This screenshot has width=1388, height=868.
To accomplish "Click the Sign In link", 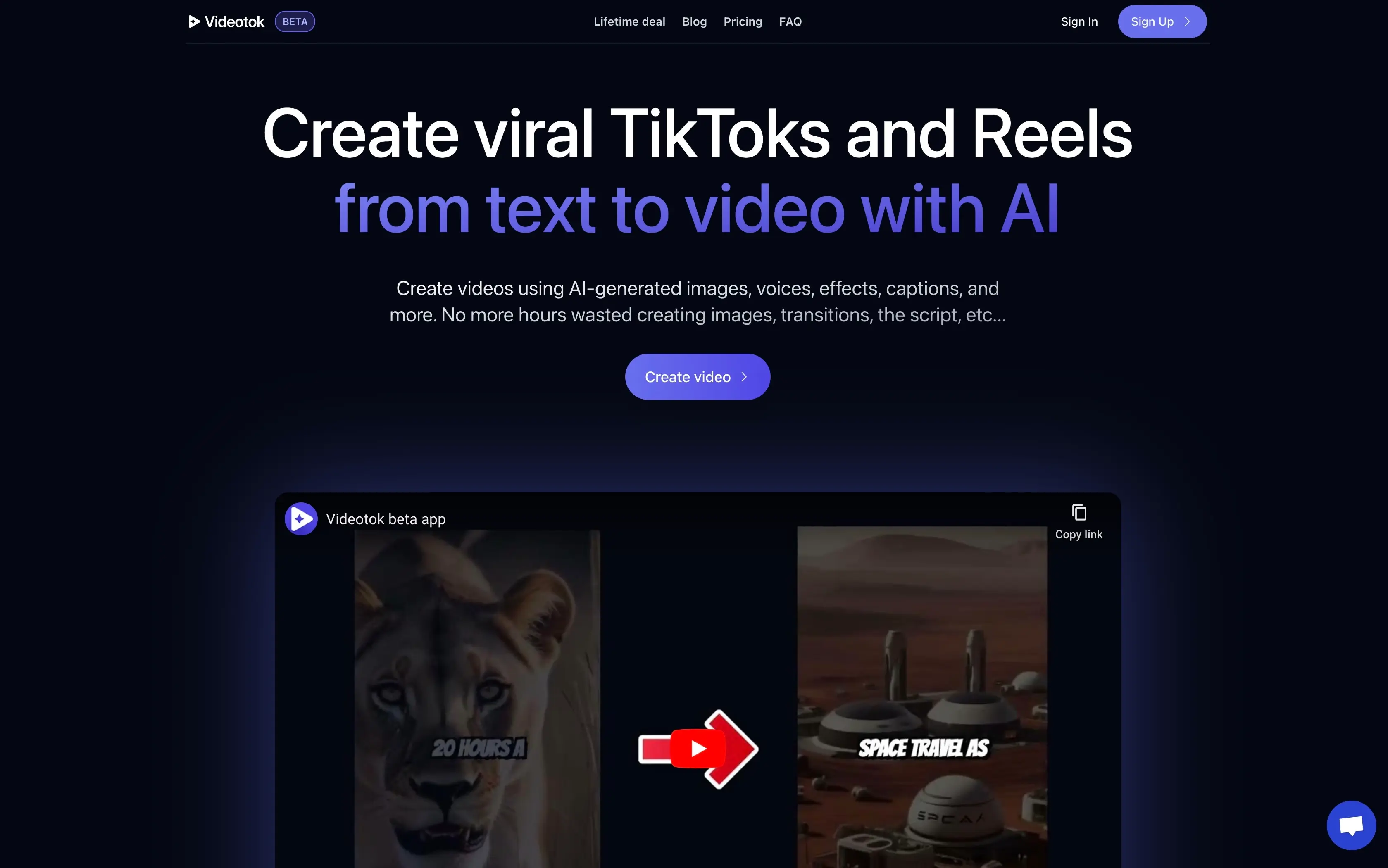I will 1079,21.
